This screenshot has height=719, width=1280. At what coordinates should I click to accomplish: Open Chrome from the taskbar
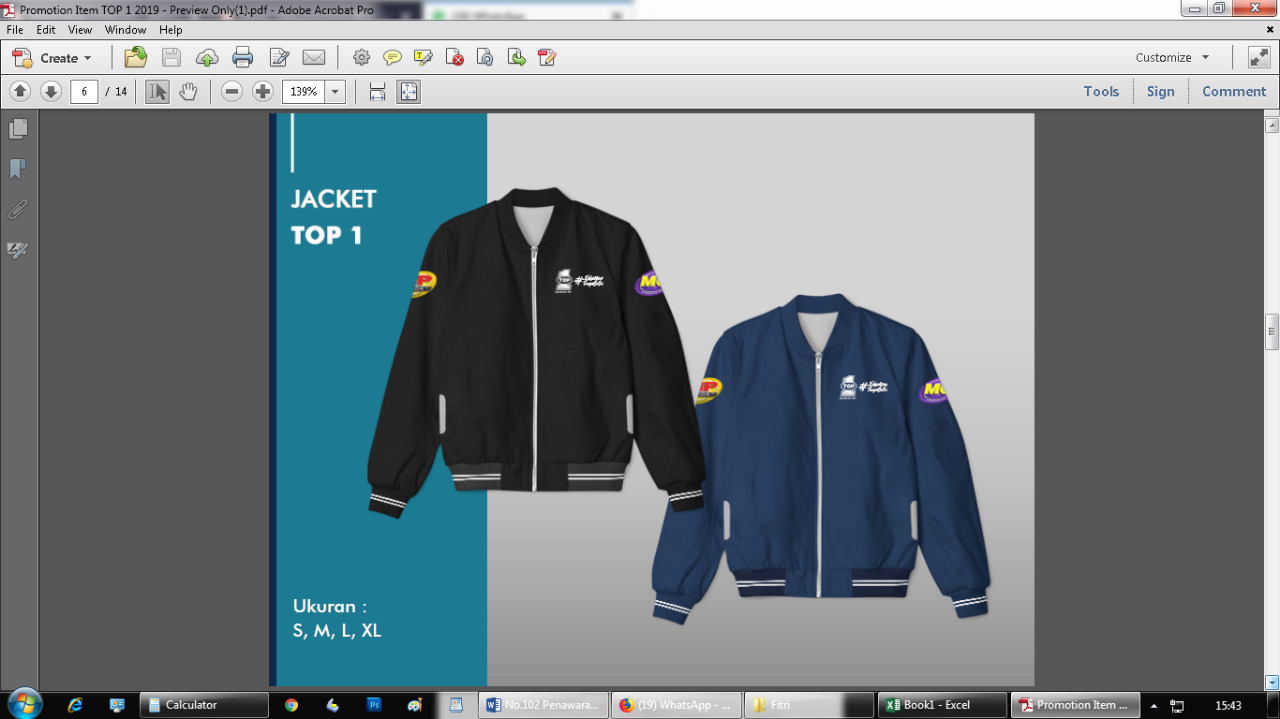(x=291, y=705)
